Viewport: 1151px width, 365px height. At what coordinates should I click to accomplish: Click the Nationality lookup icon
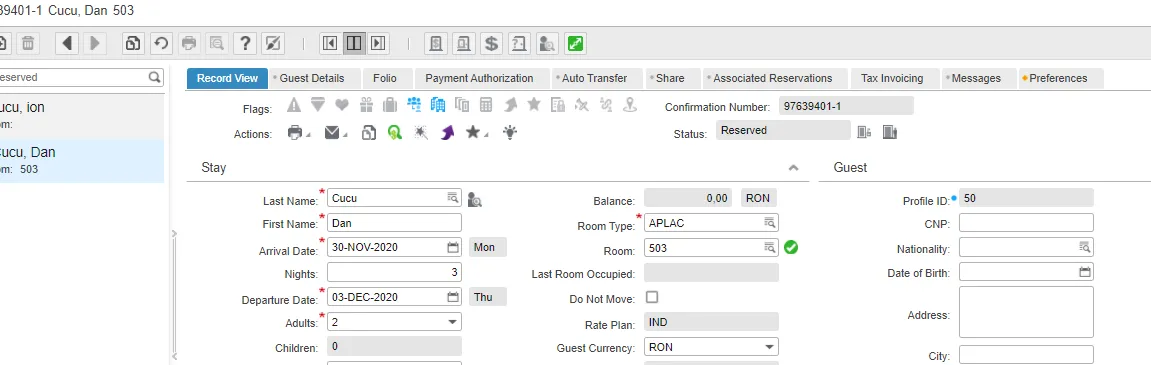tap(1085, 247)
